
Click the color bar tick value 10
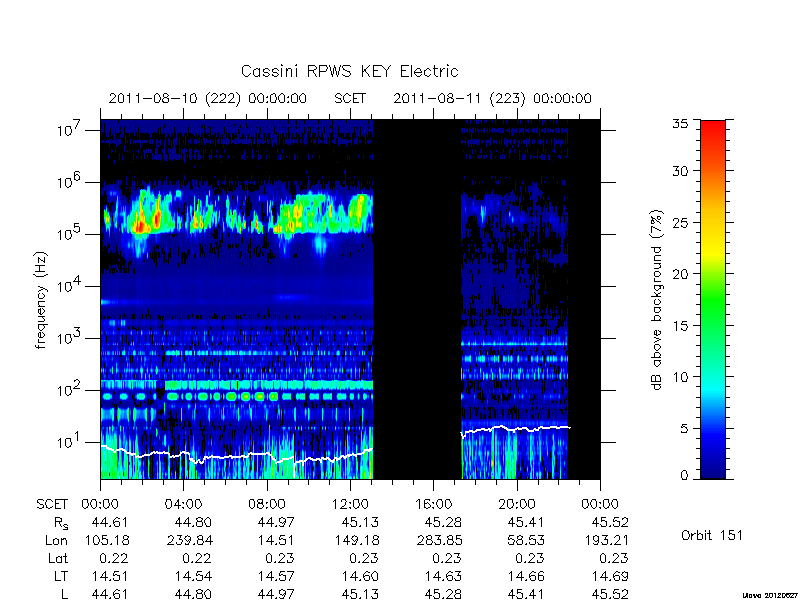[x=681, y=377]
